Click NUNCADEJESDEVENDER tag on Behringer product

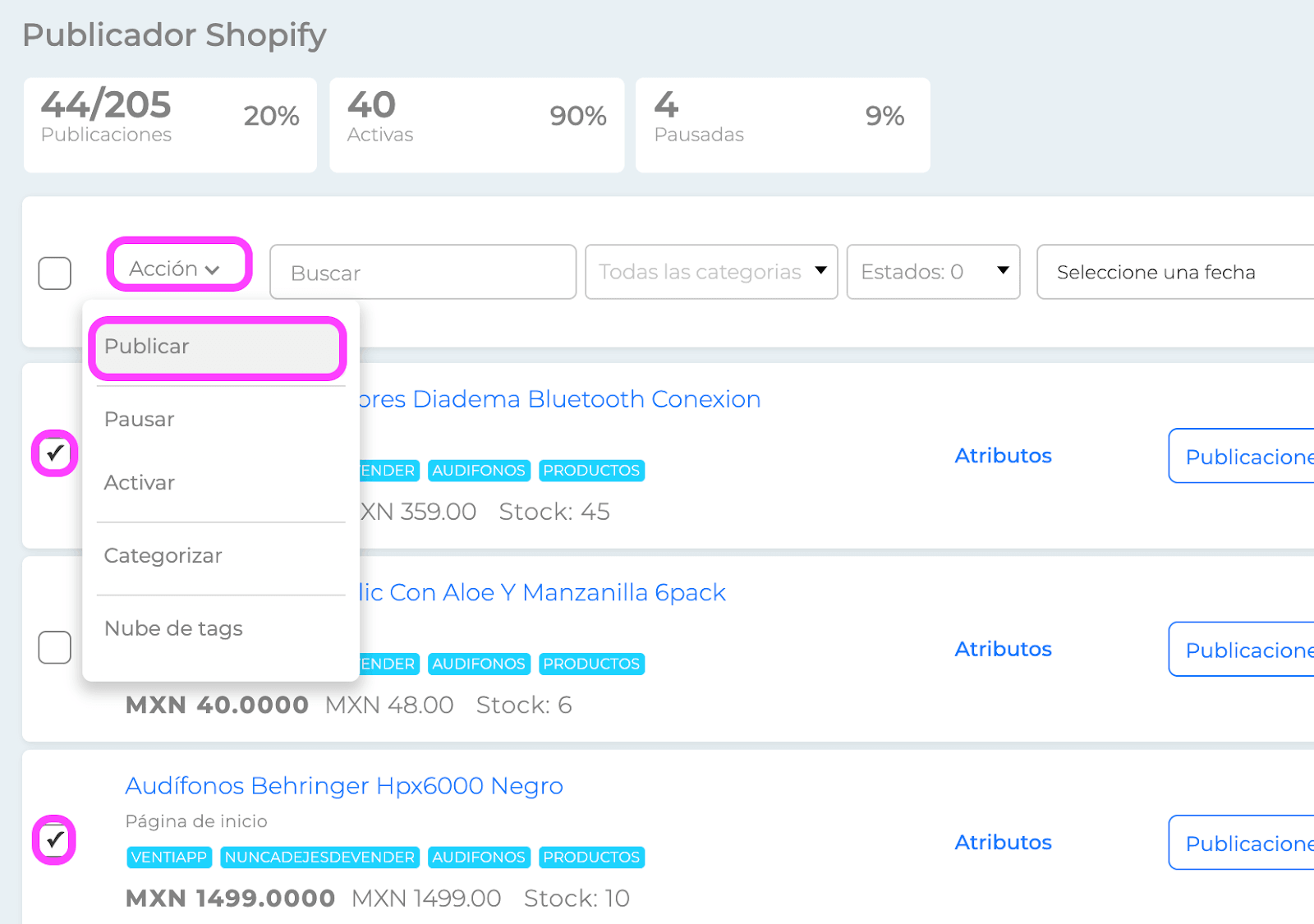click(319, 857)
